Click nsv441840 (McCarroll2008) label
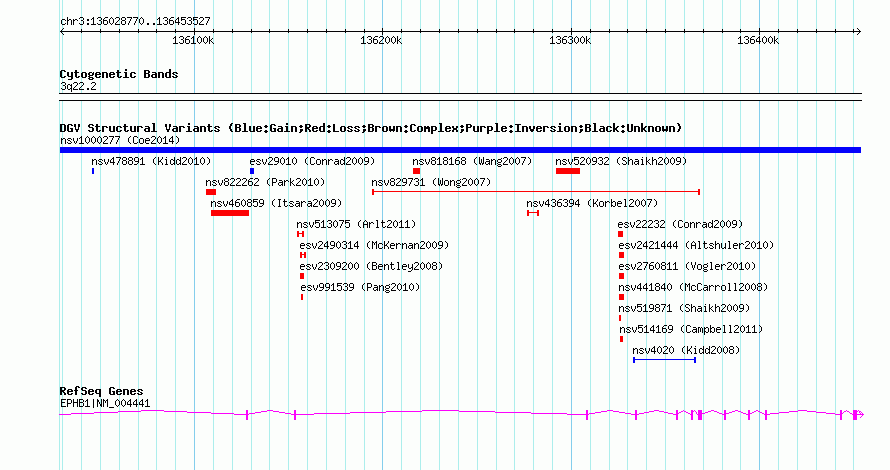The image size is (890, 470). pyautogui.click(x=693, y=287)
